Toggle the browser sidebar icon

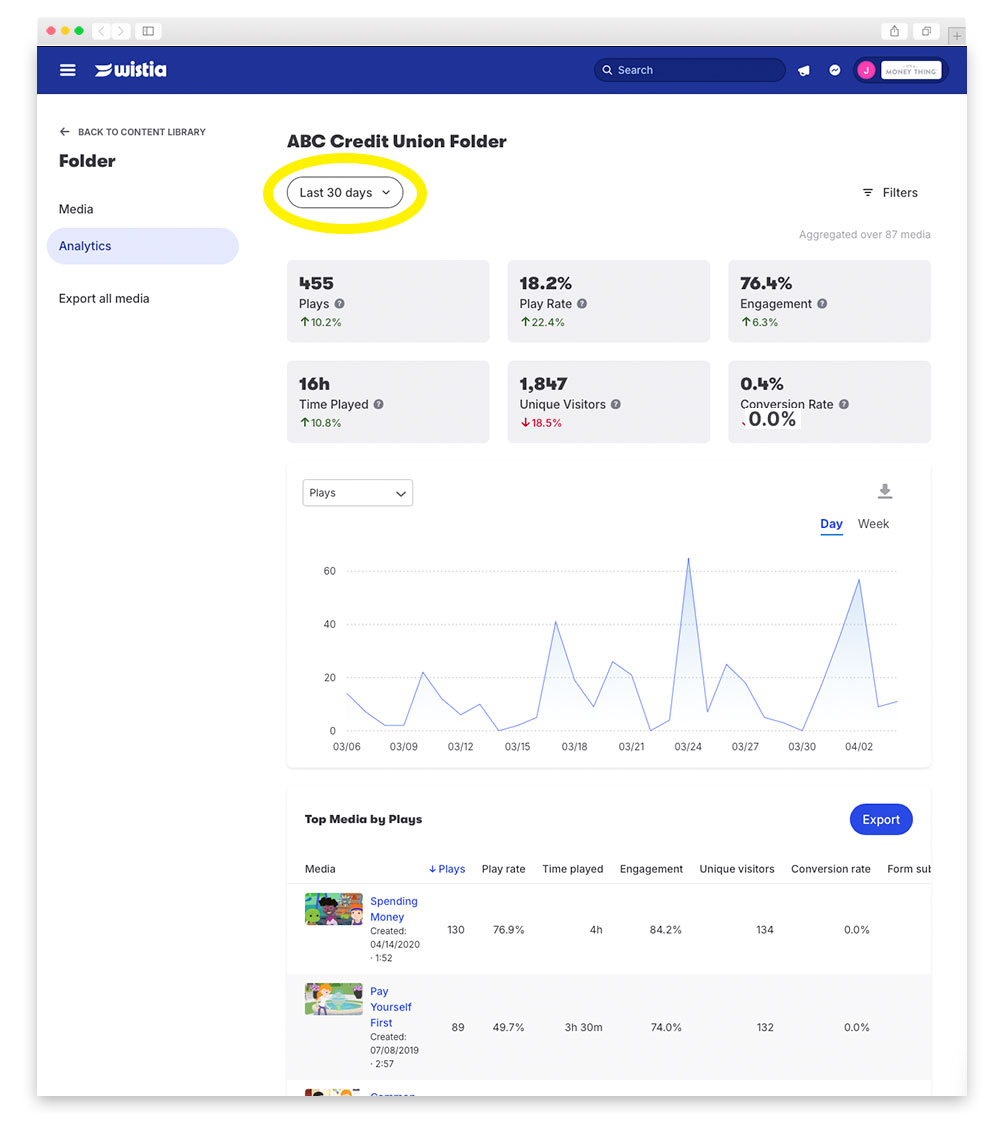[148, 31]
